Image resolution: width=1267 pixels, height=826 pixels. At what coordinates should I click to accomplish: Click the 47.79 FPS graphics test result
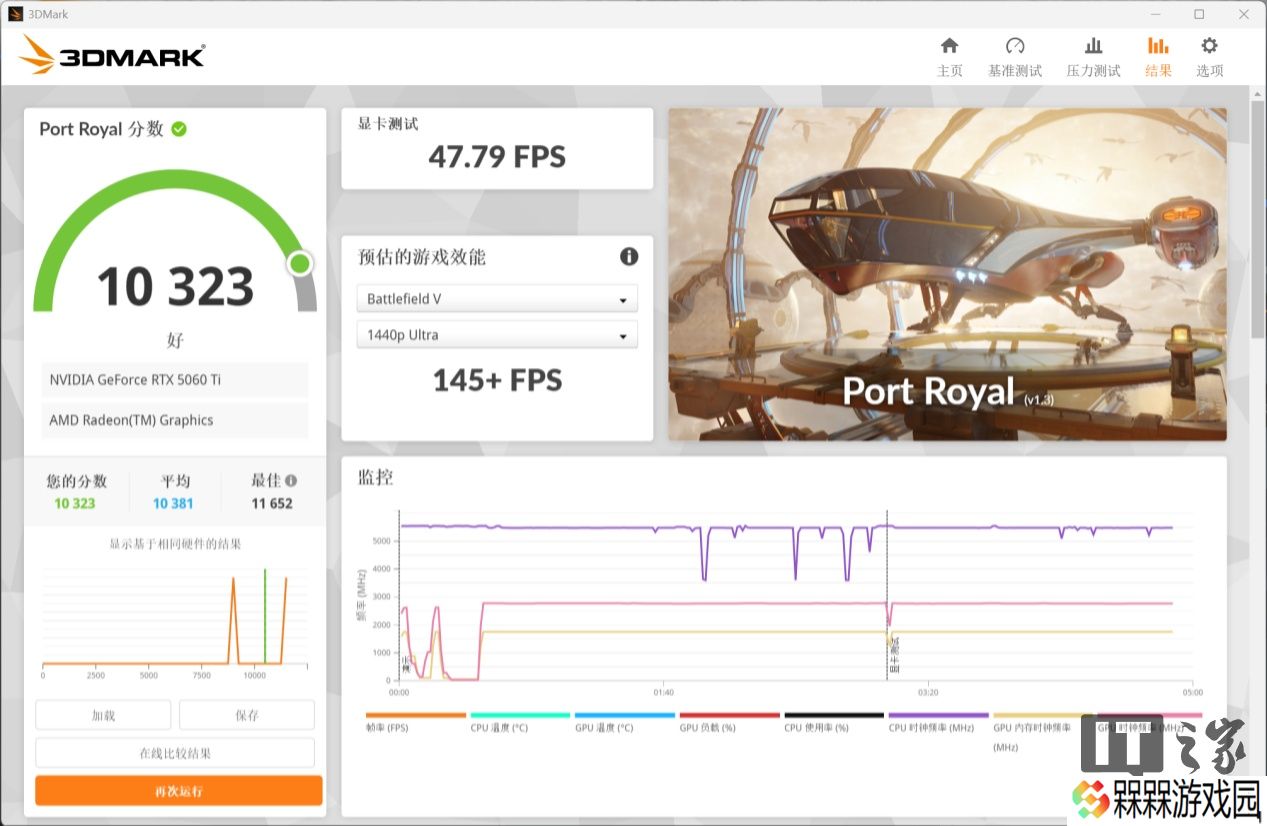497,157
